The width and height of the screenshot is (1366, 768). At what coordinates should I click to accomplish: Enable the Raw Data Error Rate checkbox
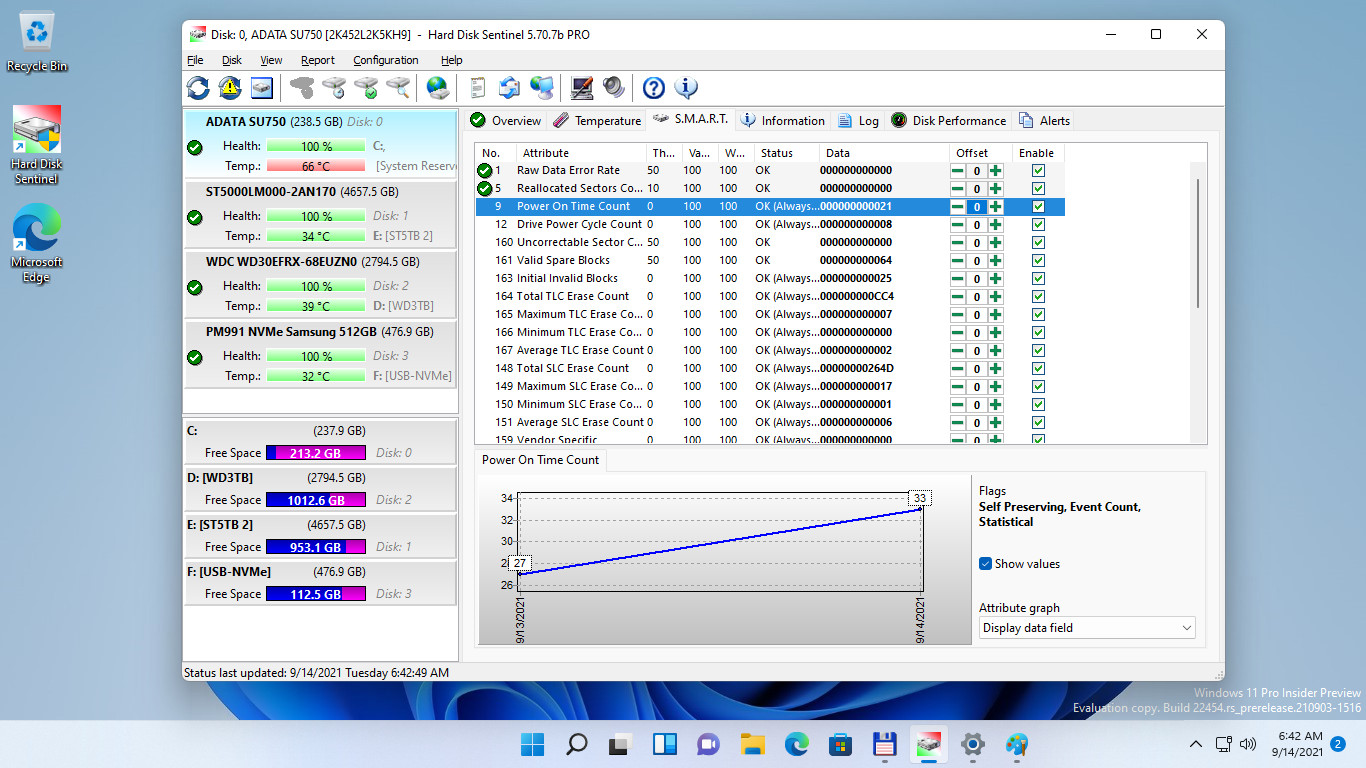1038,171
